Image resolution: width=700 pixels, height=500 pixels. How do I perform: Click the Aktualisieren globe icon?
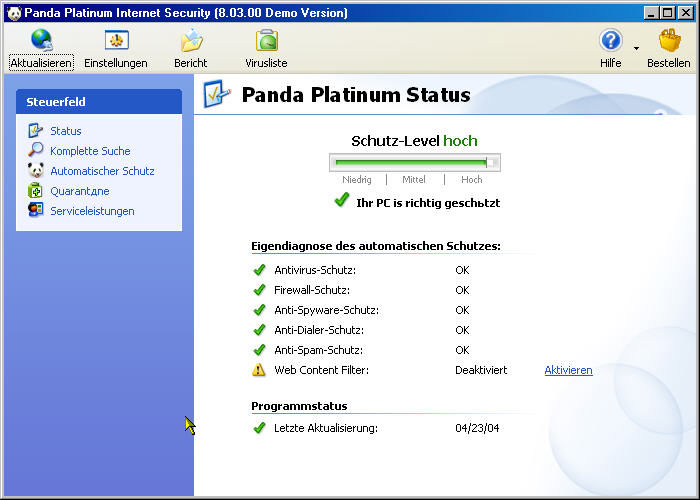click(42, 40)
